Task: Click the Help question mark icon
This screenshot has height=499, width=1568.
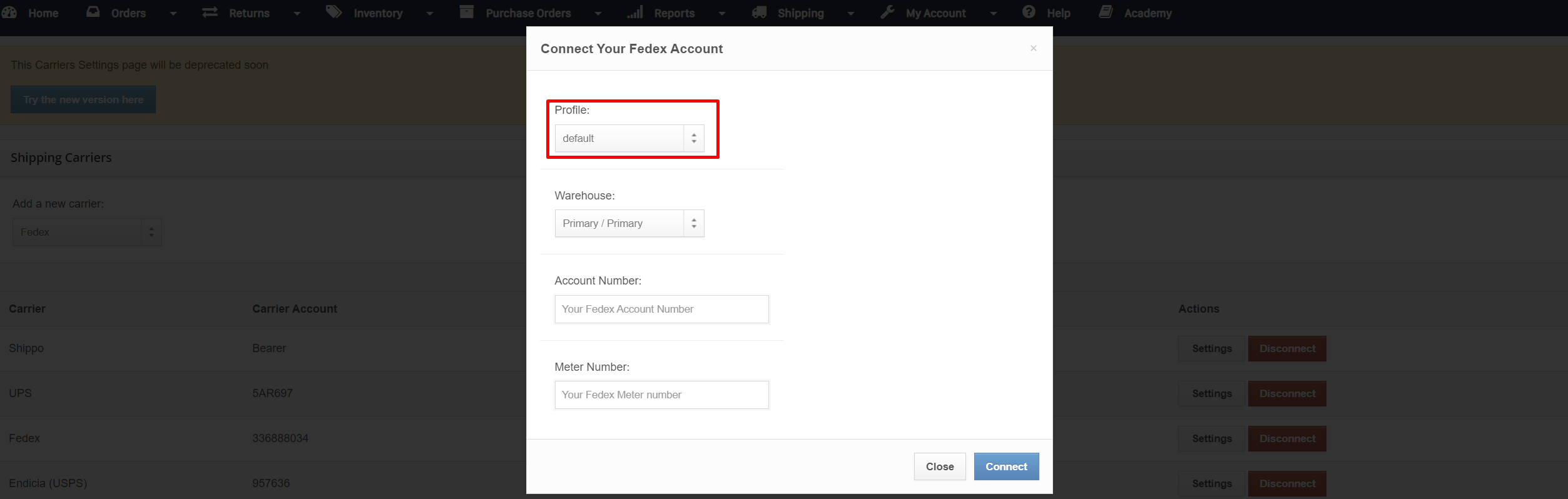Action: (x=1029, y=12)
